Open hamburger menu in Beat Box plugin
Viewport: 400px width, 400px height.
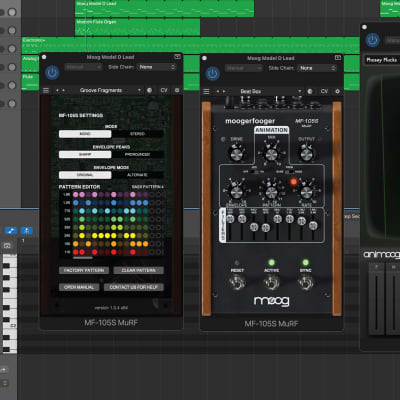(x=207, y=91)
